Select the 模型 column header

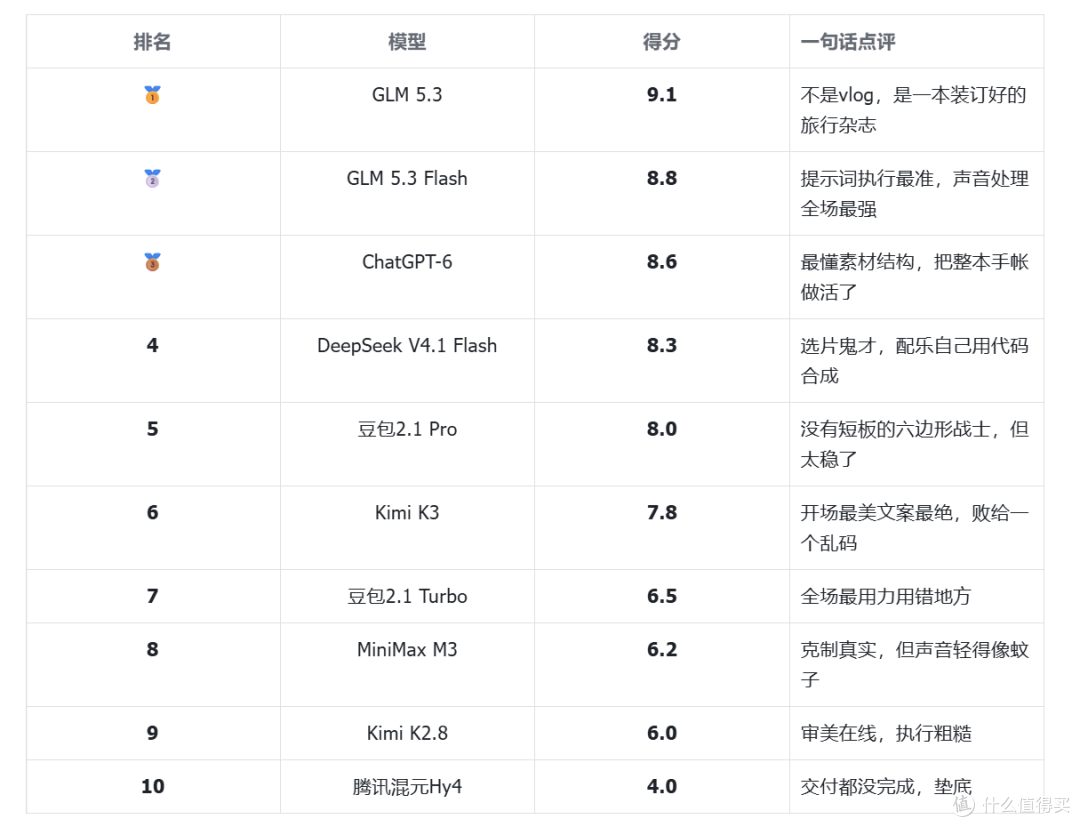pyautogui.click(x=407, y=42)
